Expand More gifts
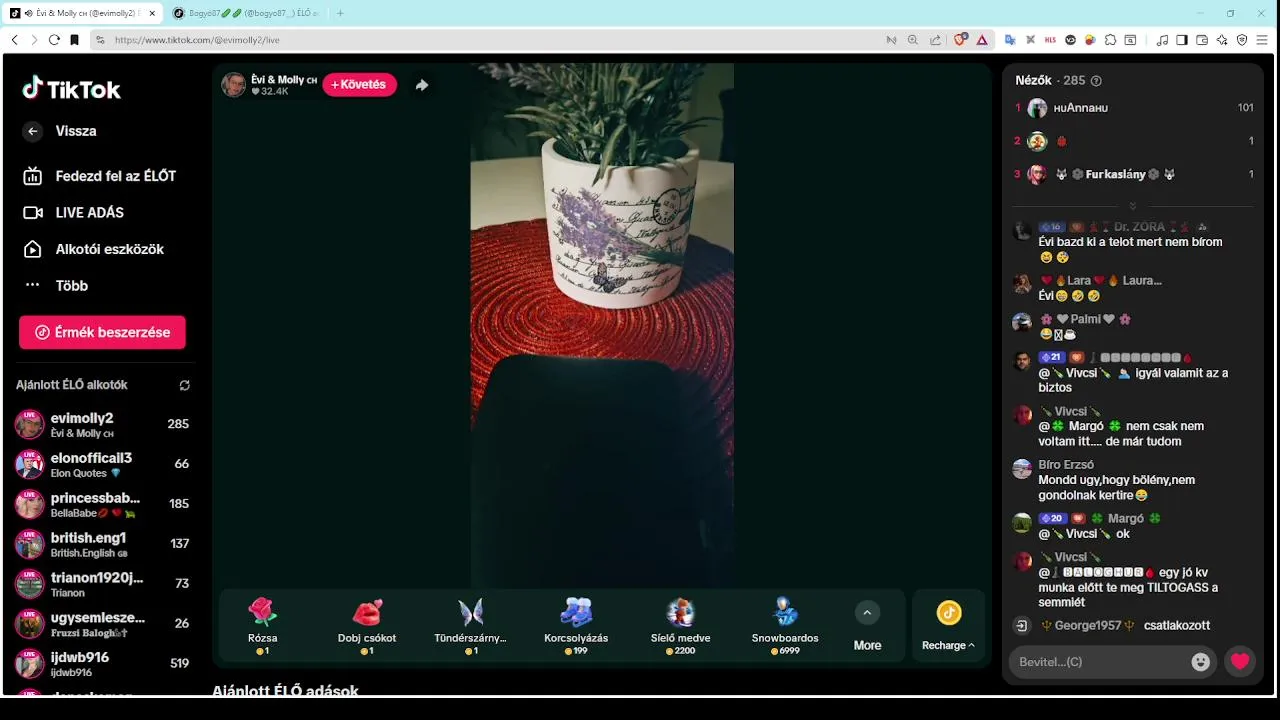Viewport: 1280px width, 720px height. (x=867, y=627)
